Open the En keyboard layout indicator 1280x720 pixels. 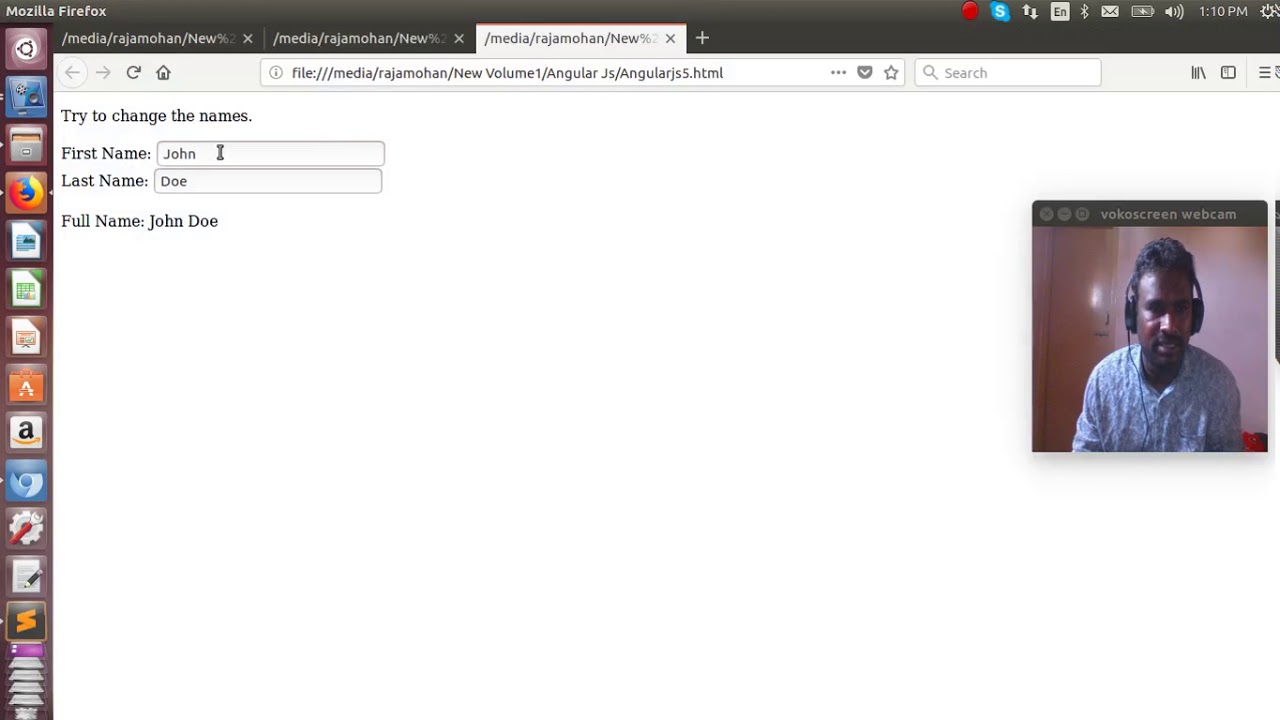click(x=1060, y=11)
